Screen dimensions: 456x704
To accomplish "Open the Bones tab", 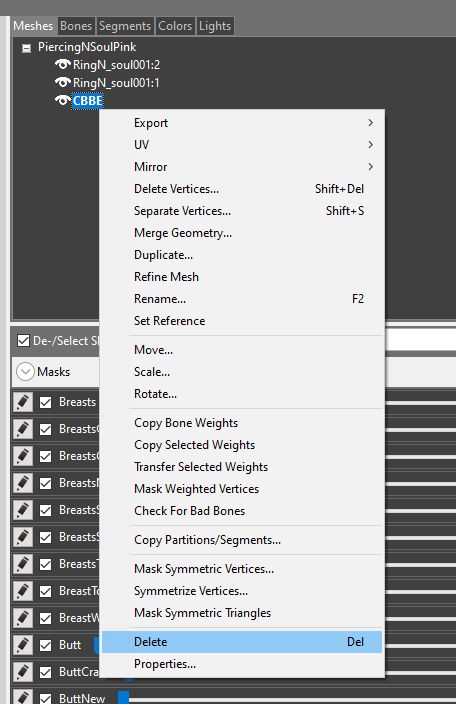I will [x=76, y=26].
